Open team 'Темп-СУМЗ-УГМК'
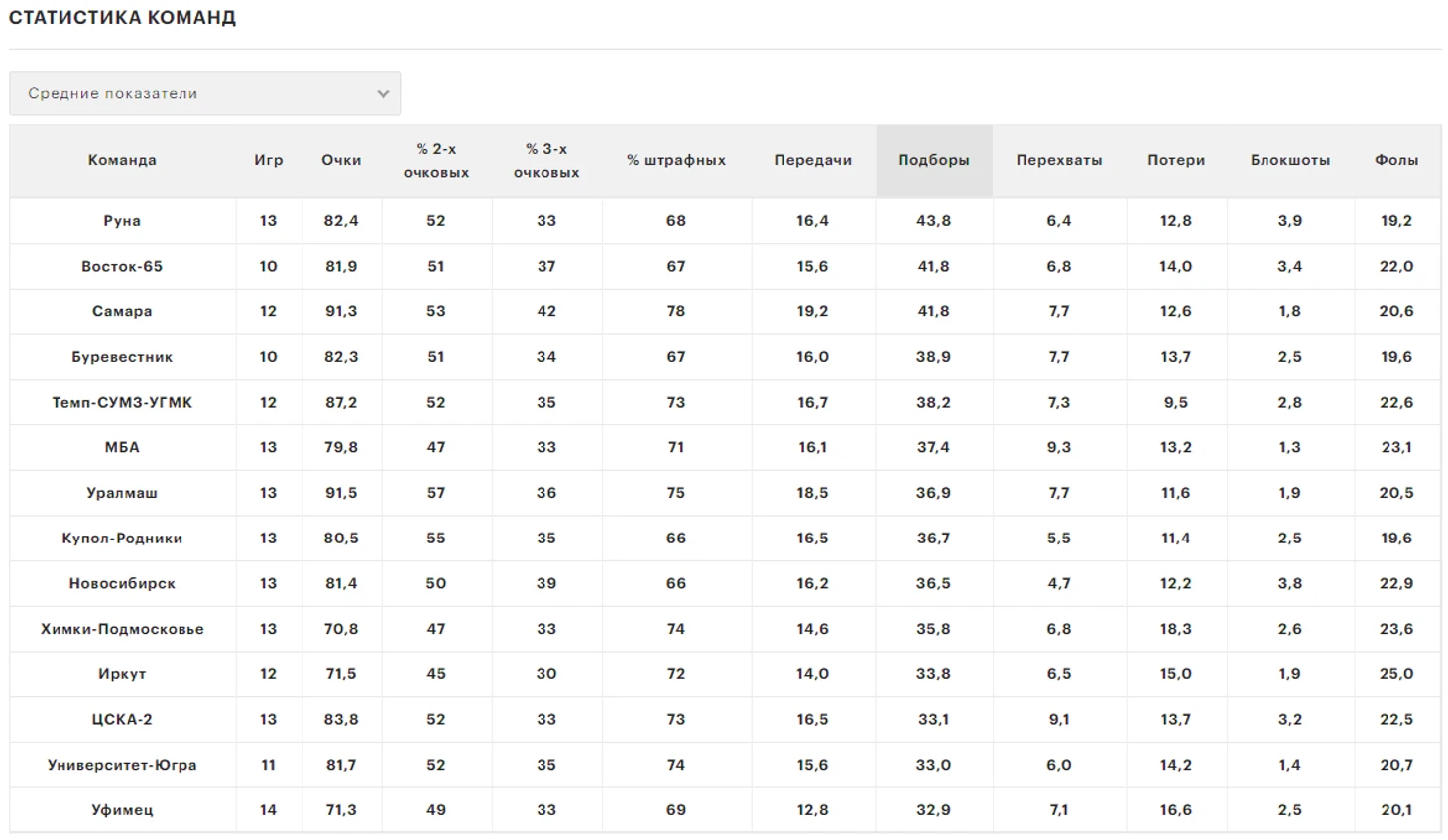The image size is (1448, 840). 122,403
